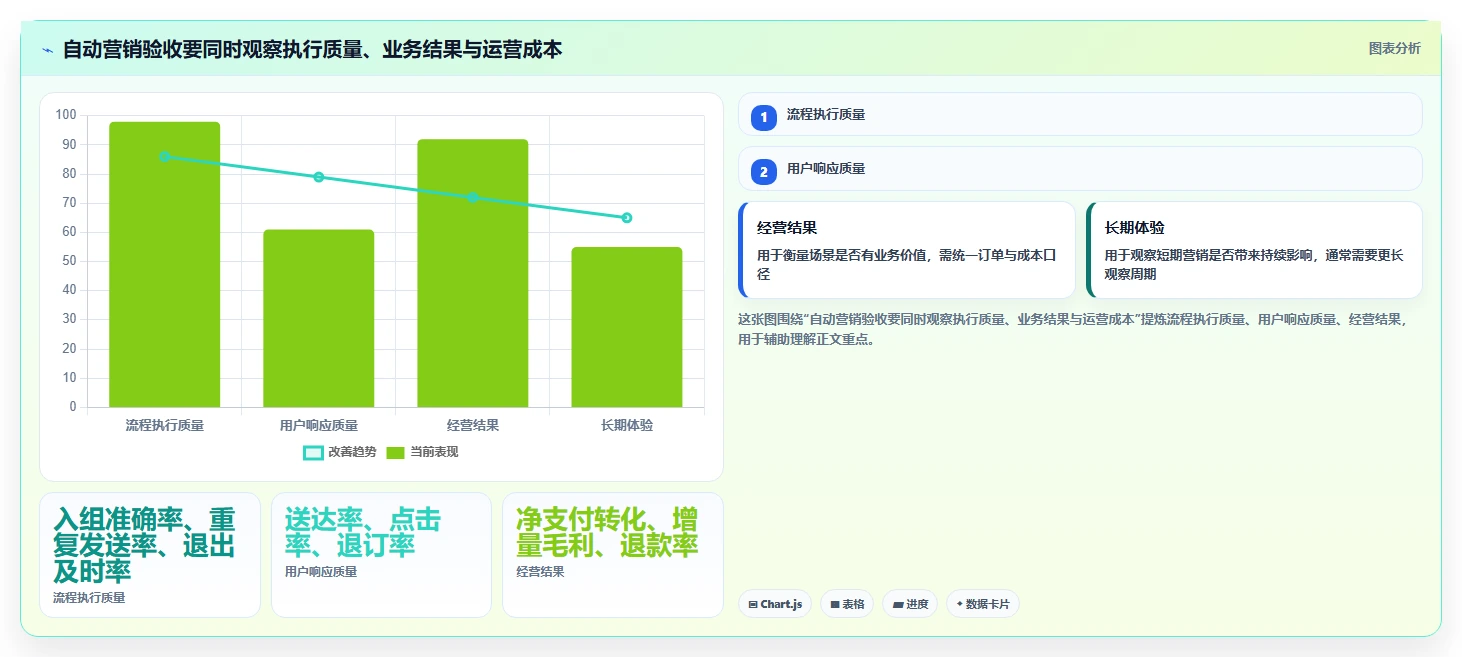Viewport: 1462px width, 657px height.
Task: Click the 流程执行质量 green bar
Action: pyautogui.click(x=165, y=265)
